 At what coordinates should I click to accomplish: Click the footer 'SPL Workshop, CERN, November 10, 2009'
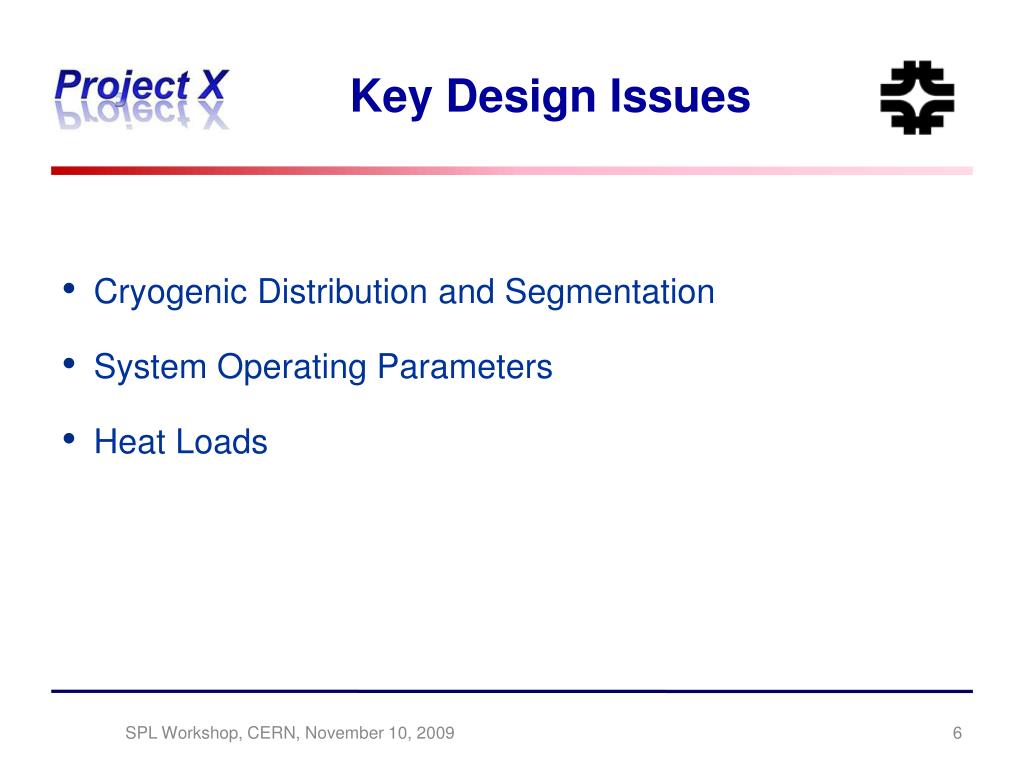(289, 733)
